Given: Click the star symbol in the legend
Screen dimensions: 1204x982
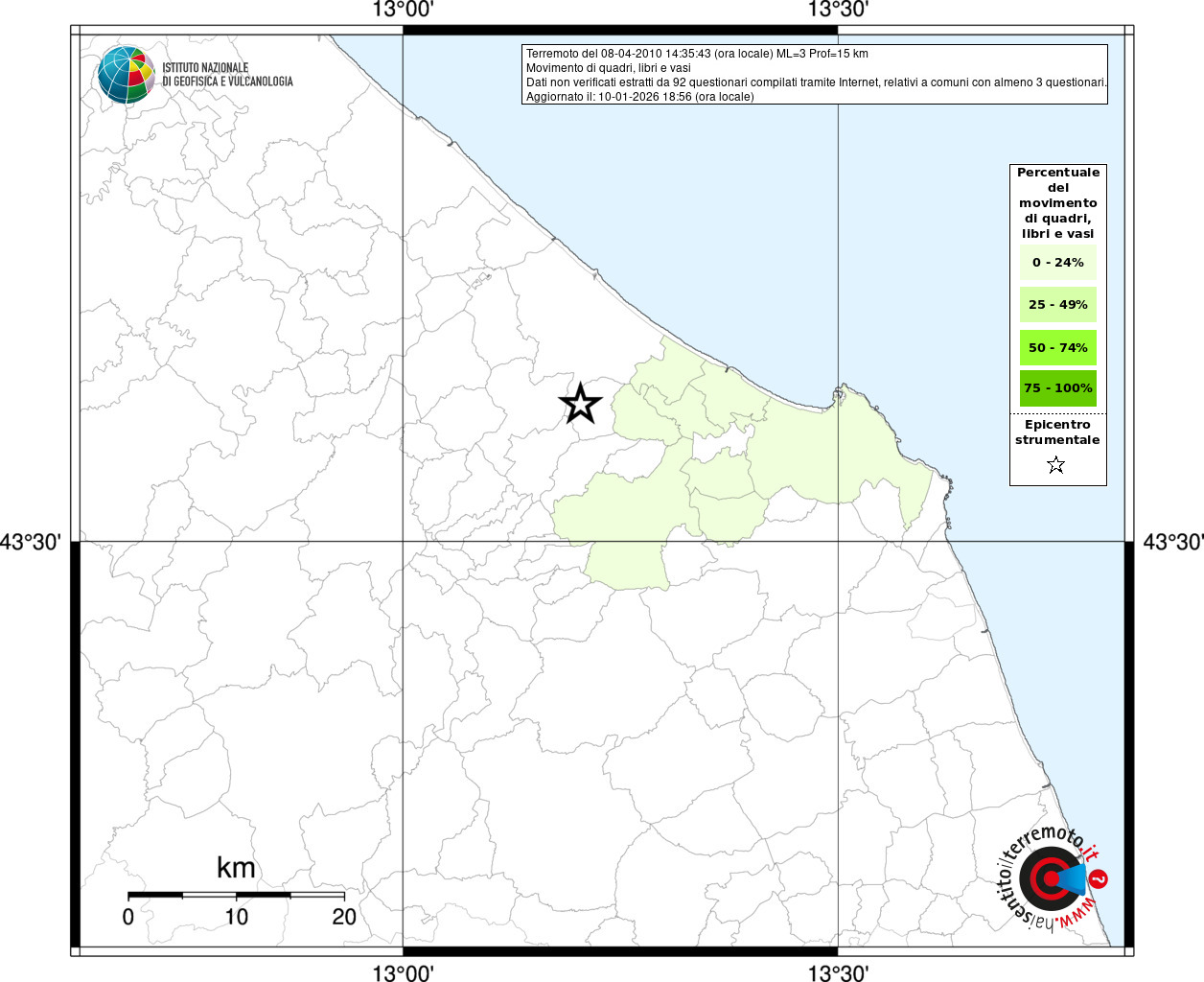Looking at the screenshot, I should pos(1055,465).
